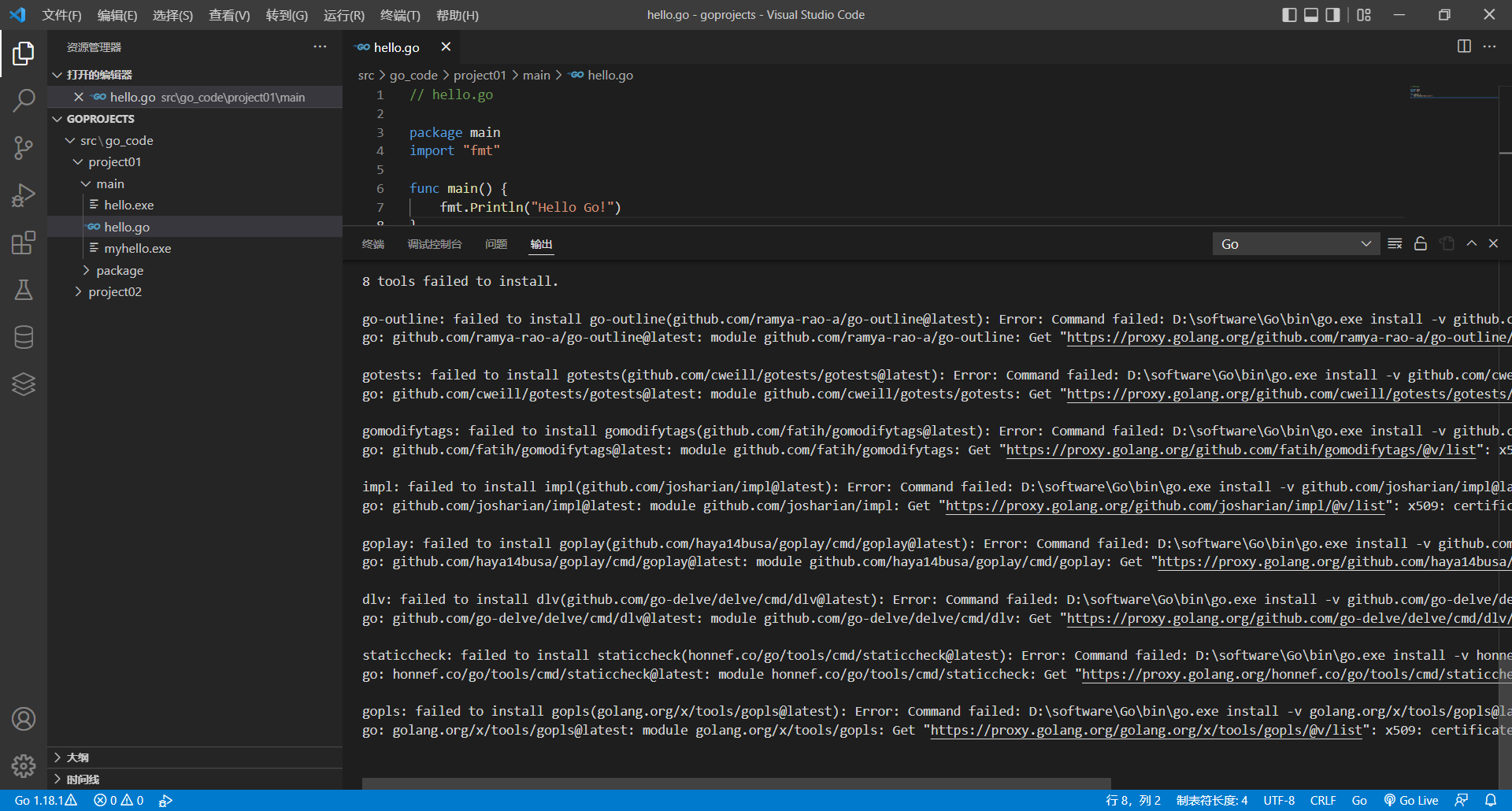Screen dimensions: 1512x811
Task: Toggle primary side bar visibility
Action: (1289, 15)
